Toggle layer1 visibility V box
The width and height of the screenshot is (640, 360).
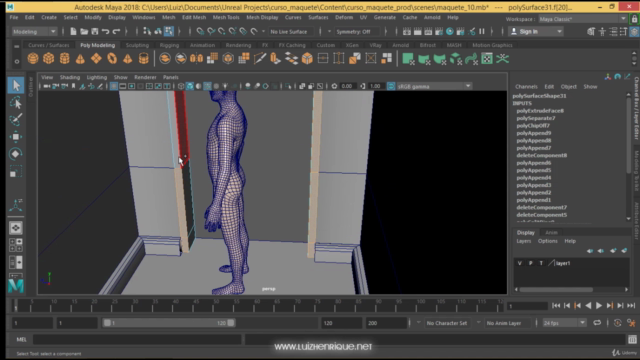click(520, 263)
